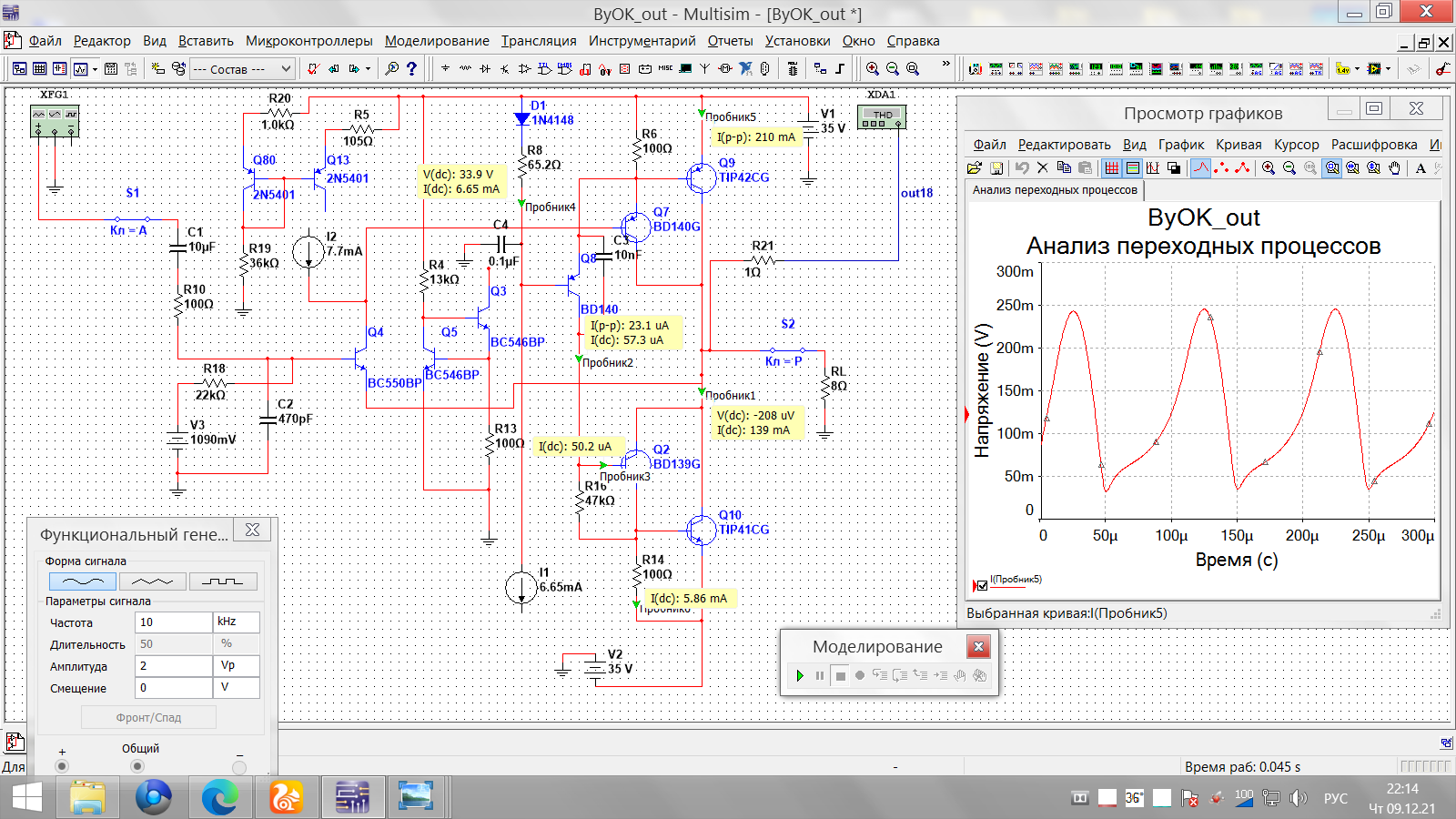The height and width of the screenshot is (819, 1456).
Task: Click the save icon in graph viewer toolbar
Action: click(x=996, y=167)
